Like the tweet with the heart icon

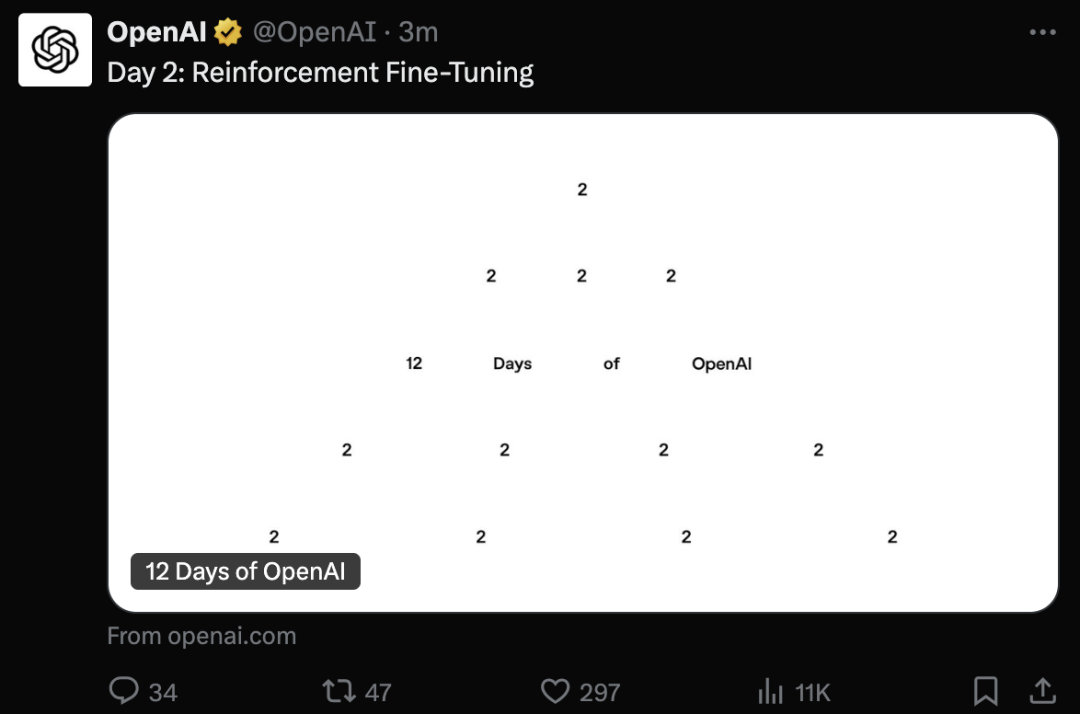[555, 691]
